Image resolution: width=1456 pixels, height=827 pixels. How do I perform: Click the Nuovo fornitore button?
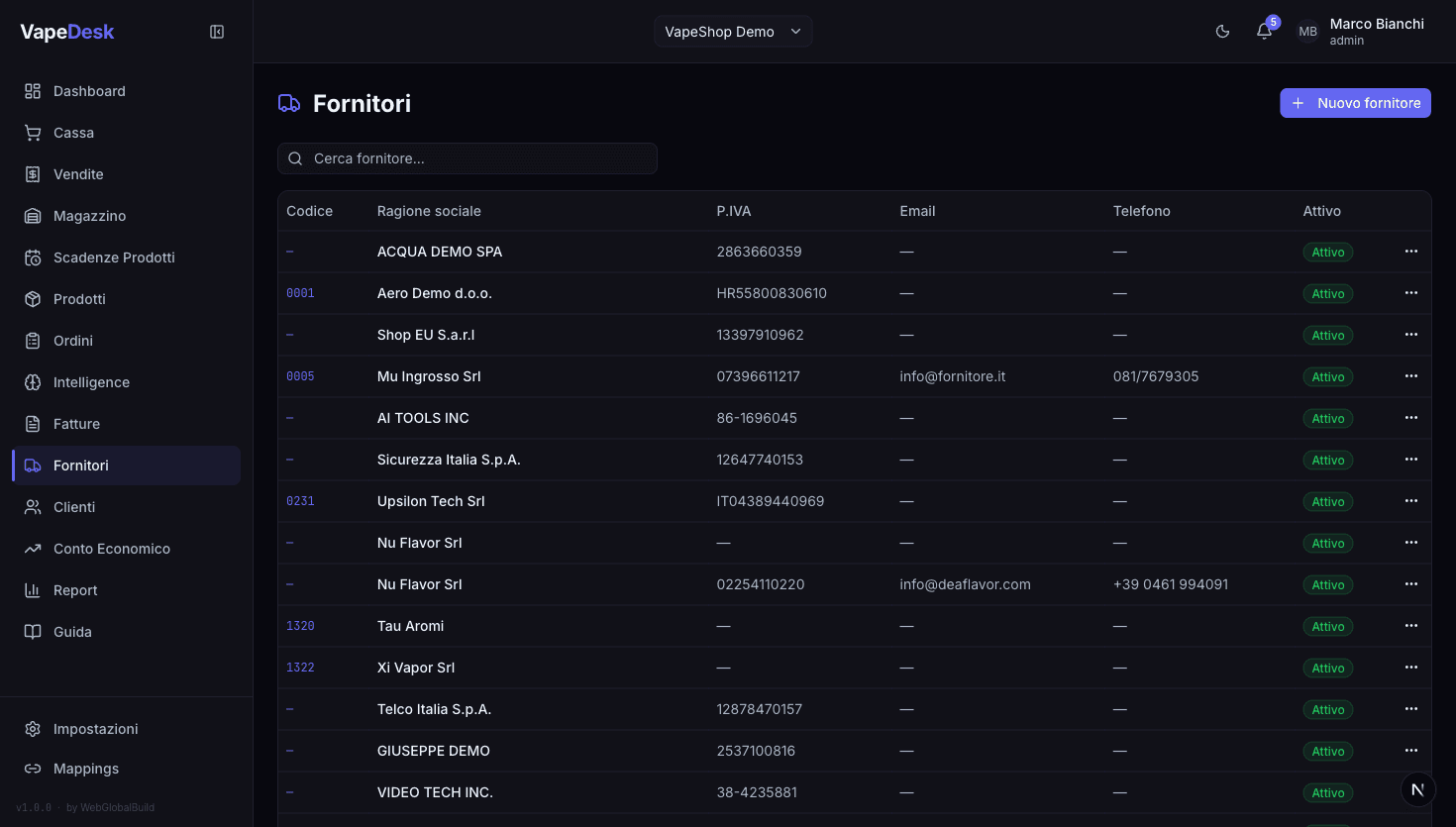tap(1355, 103)
